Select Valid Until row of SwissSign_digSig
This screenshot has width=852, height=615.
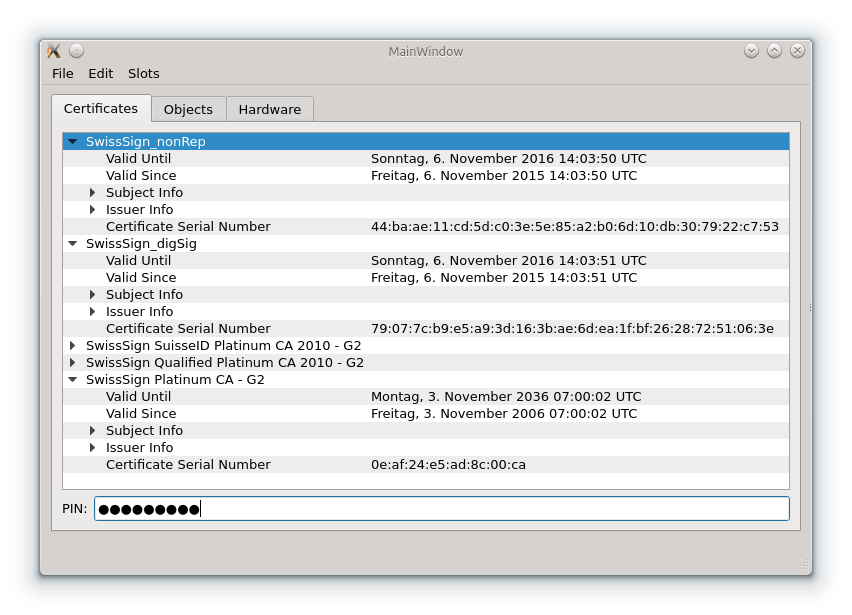pos(426,261)
